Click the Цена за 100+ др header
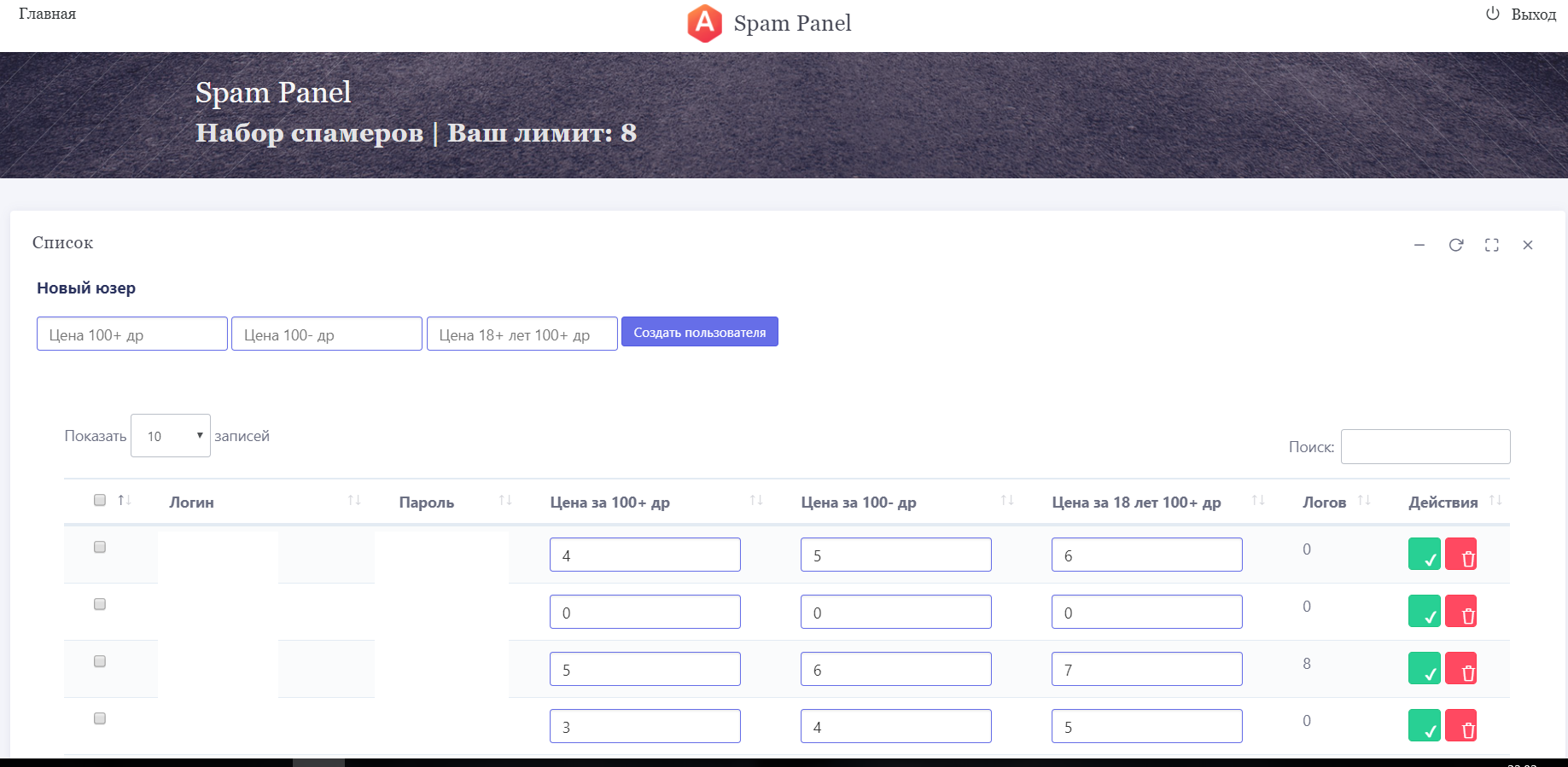 [609, 503]
